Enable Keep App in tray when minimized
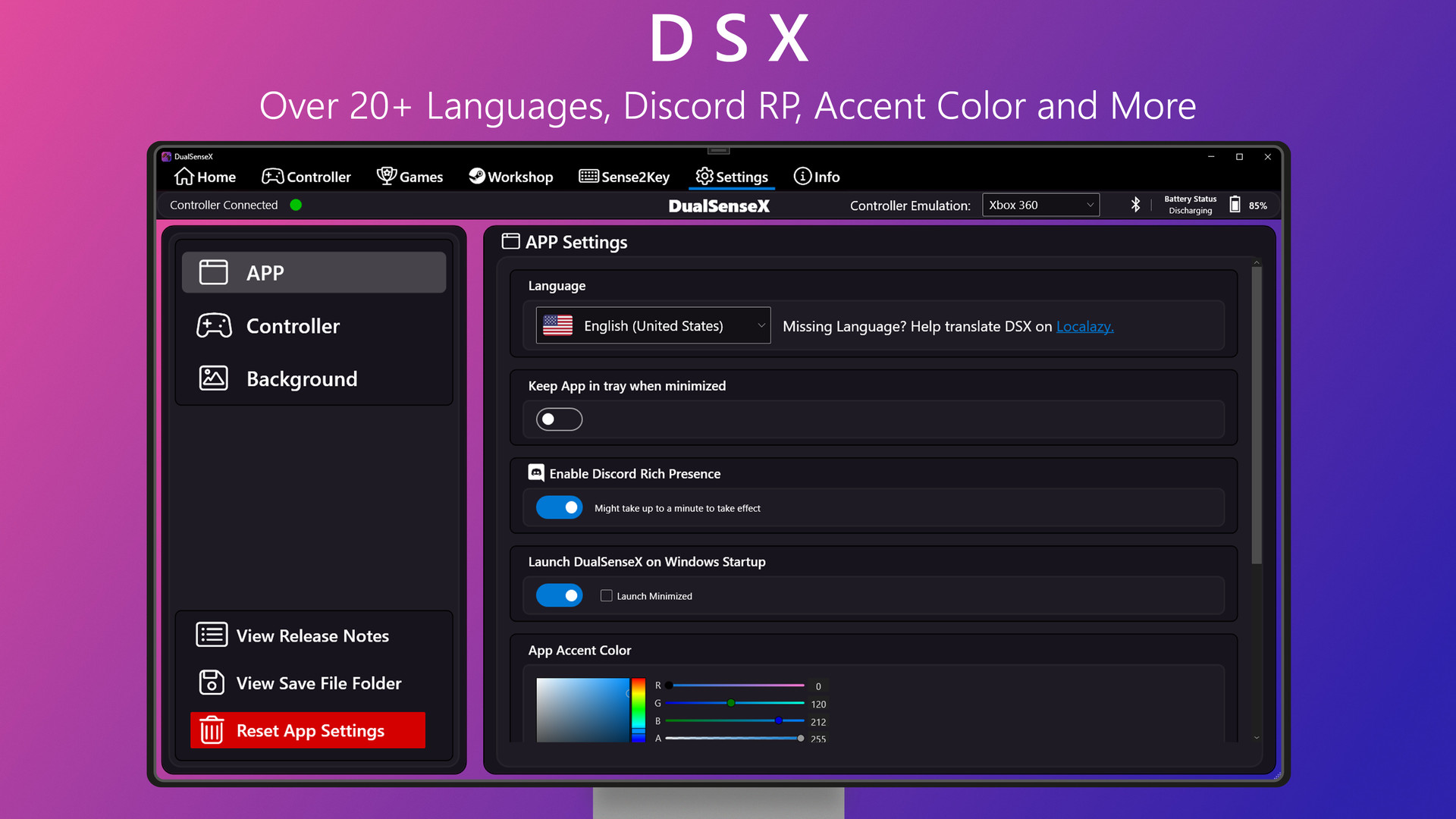 pyautogui.click(x=559, y=419)
